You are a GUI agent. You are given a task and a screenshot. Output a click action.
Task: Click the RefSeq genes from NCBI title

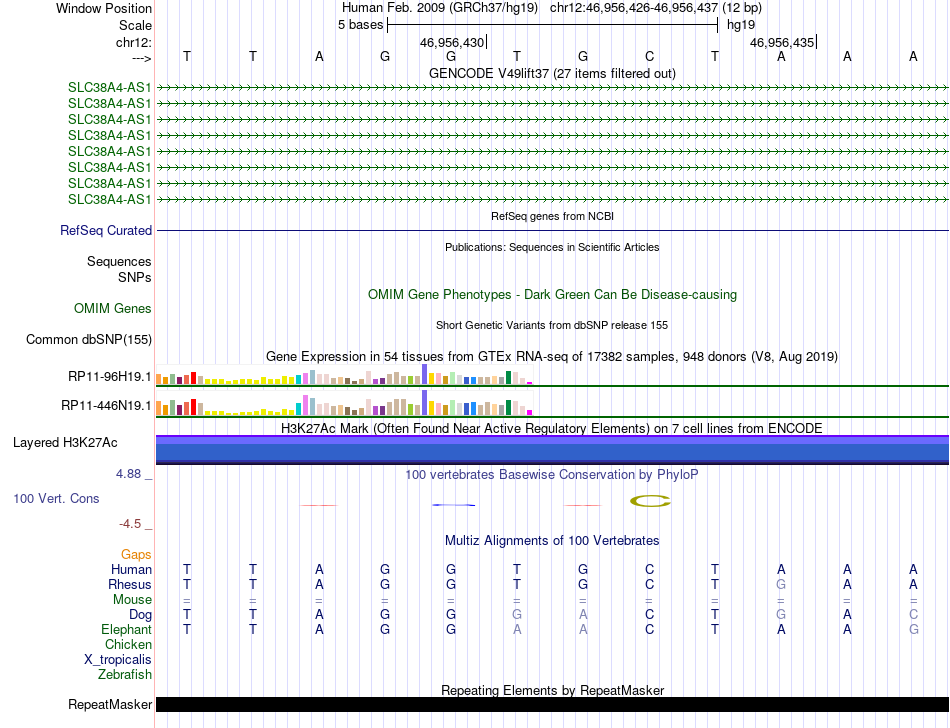coord(553,216)
